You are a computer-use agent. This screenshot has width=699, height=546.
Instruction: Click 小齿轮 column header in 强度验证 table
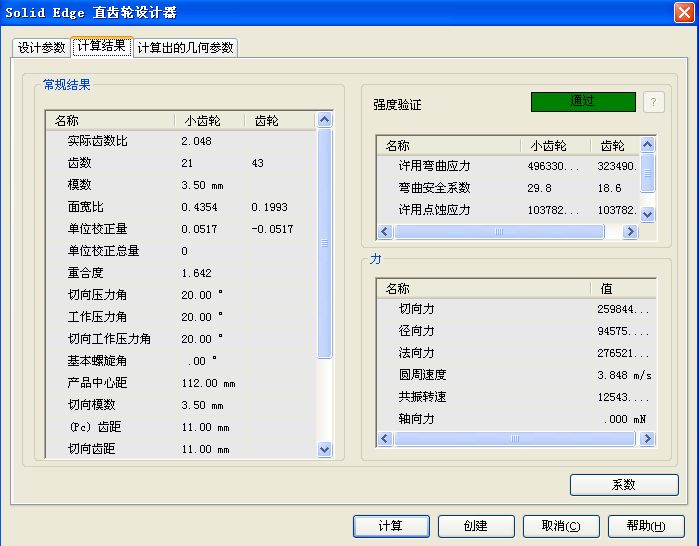click(555, 146)
